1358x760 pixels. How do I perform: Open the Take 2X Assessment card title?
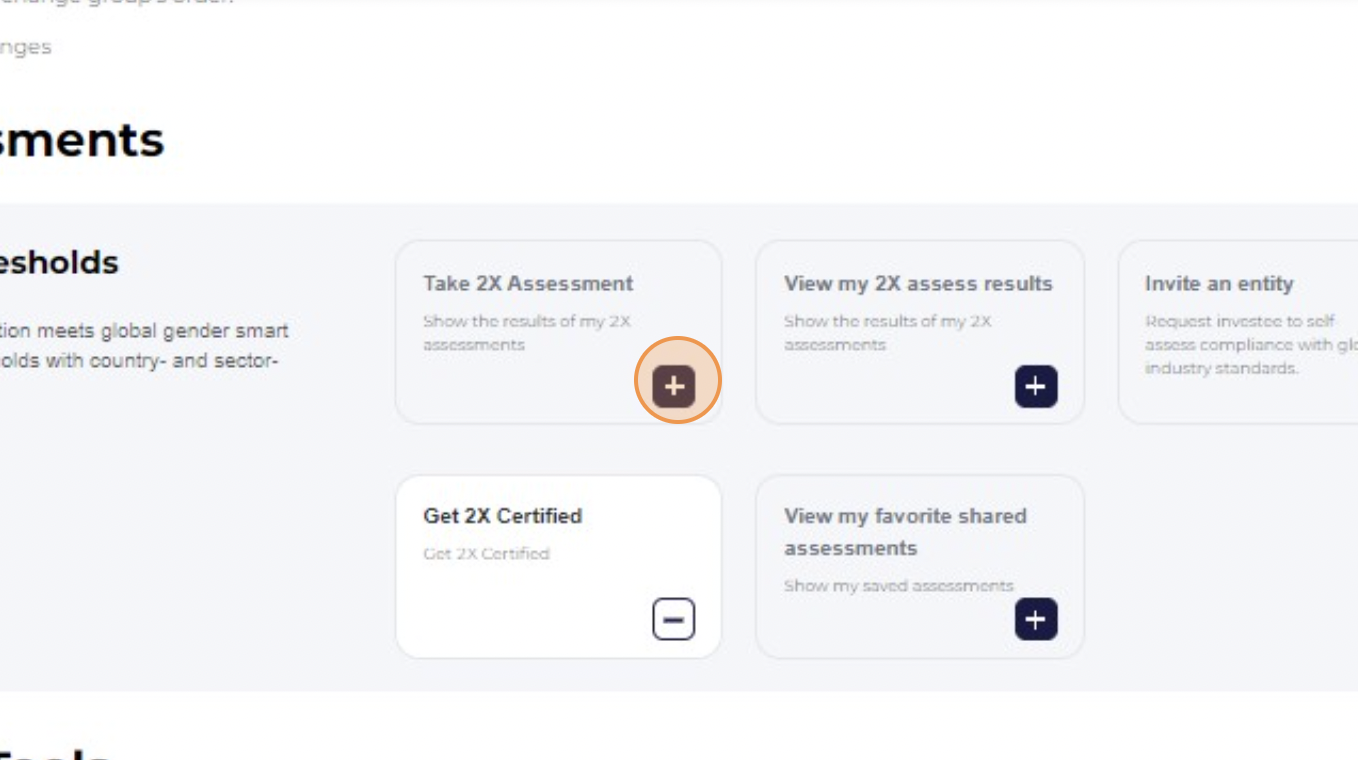point(528,283)
